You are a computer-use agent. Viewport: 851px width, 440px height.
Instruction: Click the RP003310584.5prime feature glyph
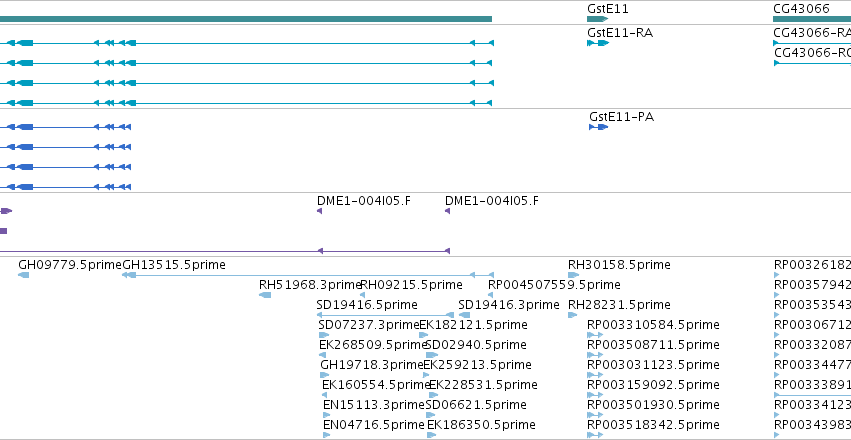(x=595, y=335)
